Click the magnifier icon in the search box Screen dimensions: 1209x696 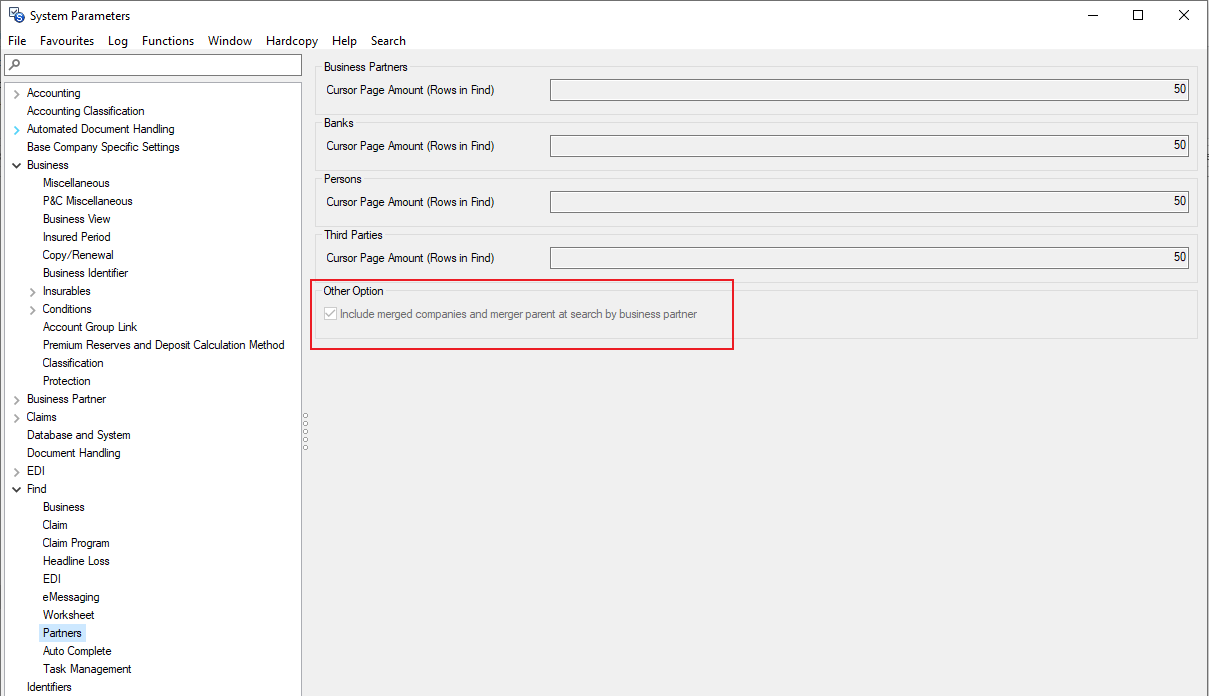(x=14, y=65)
